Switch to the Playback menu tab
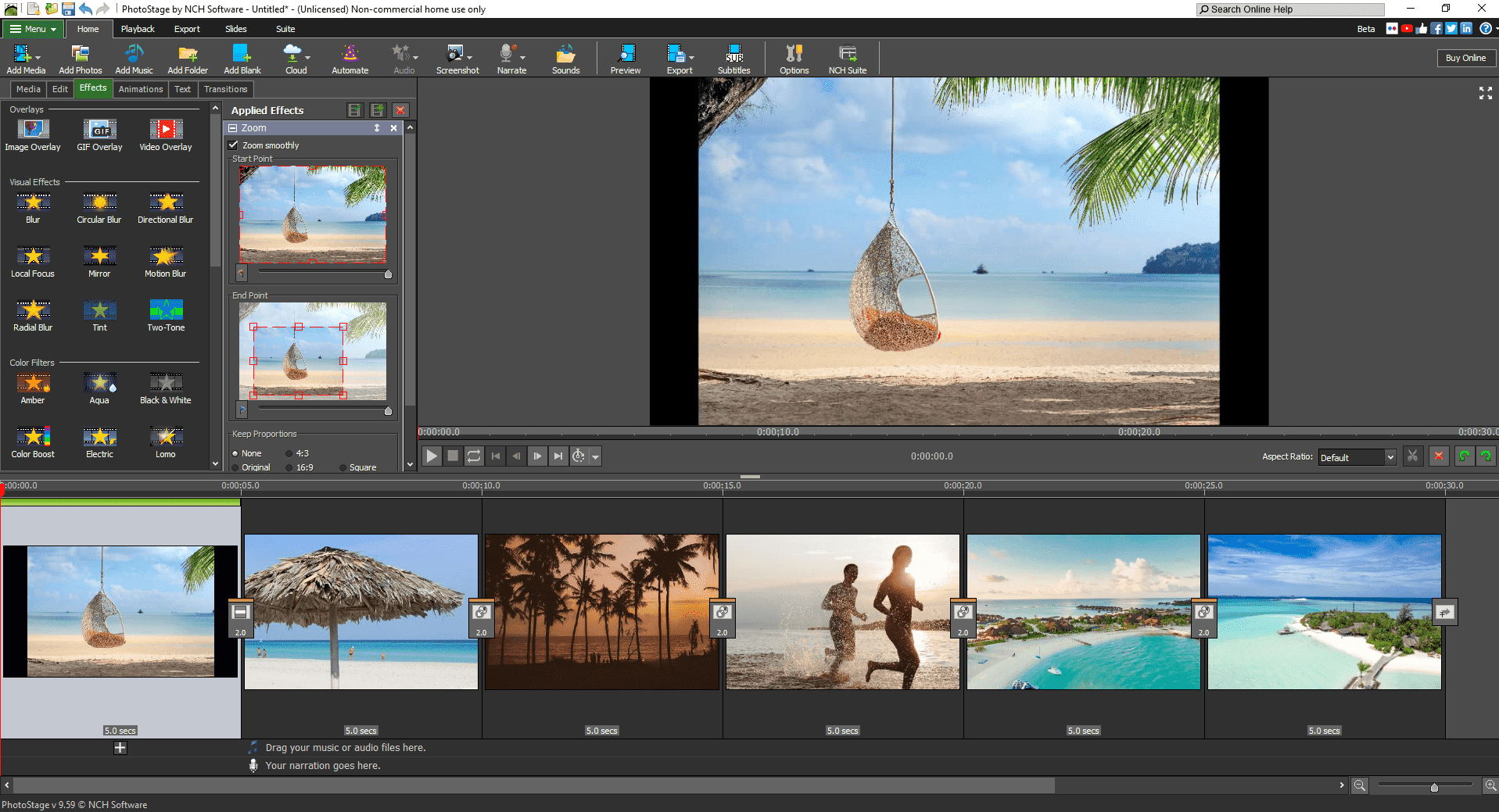The image size is (1499, 812). pos(138,29)
